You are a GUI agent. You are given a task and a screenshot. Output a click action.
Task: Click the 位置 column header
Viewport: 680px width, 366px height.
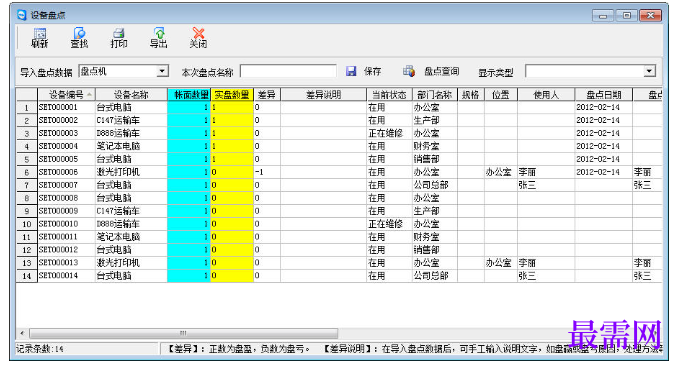coord(500,95)
